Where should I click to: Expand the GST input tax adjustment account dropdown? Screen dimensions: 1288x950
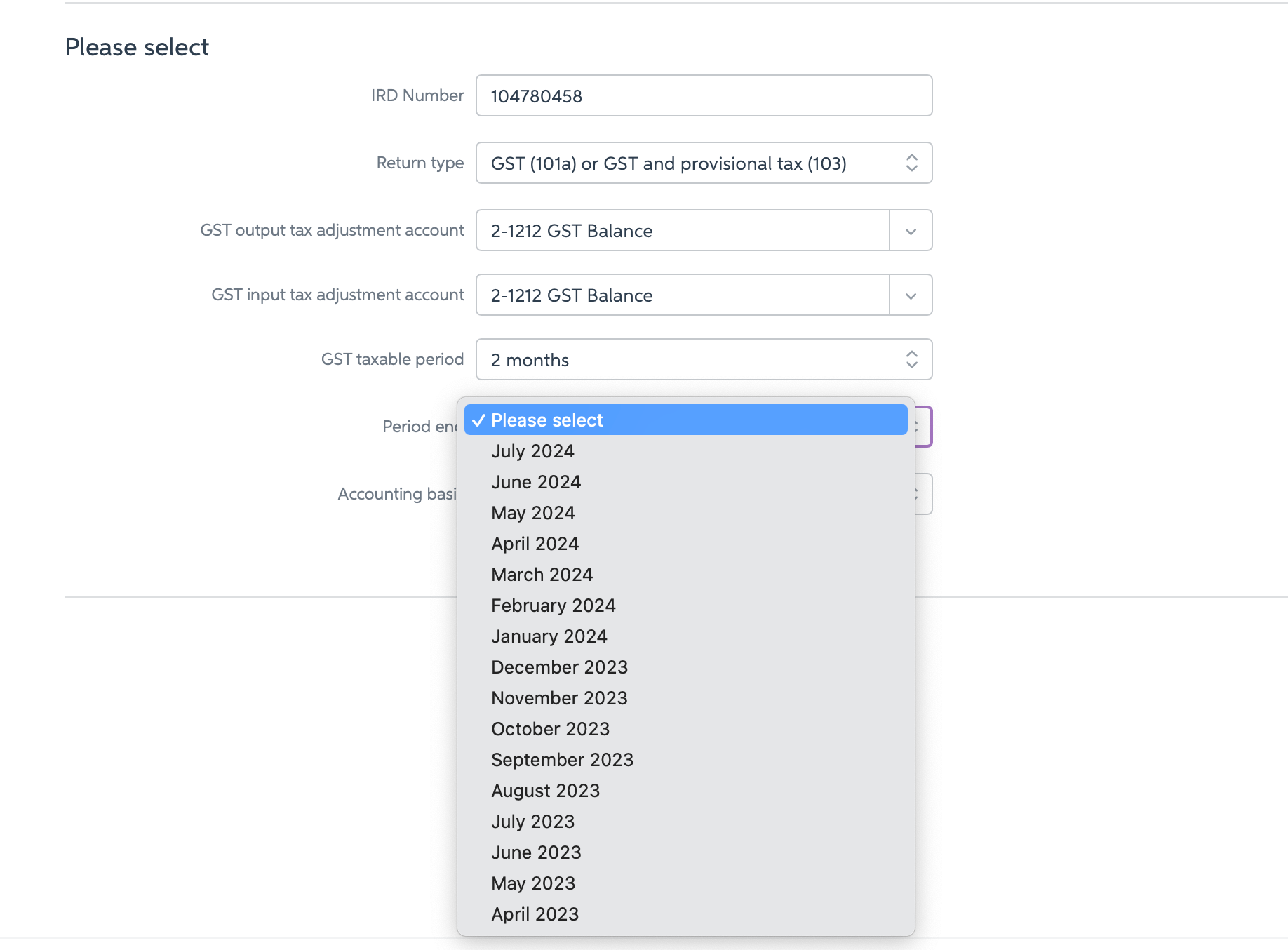tap(910, 295)
